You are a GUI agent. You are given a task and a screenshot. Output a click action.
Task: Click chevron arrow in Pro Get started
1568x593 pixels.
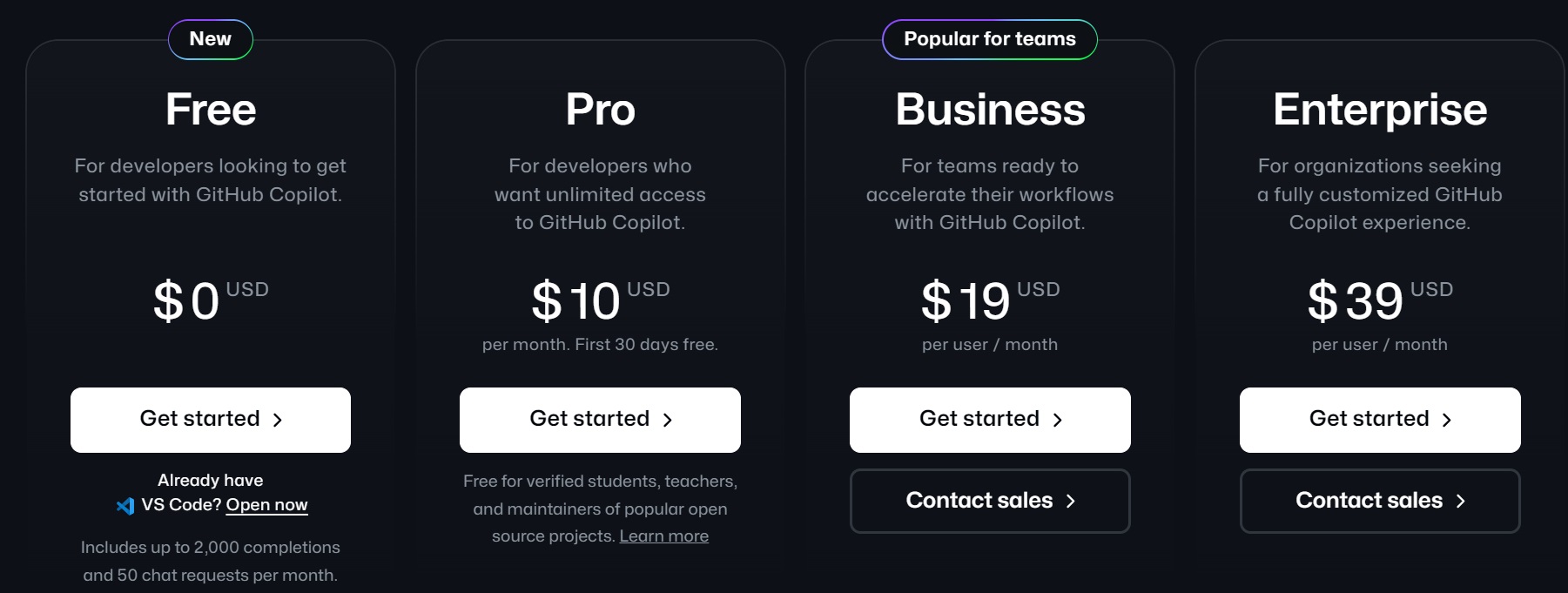[x=668, y=420]
